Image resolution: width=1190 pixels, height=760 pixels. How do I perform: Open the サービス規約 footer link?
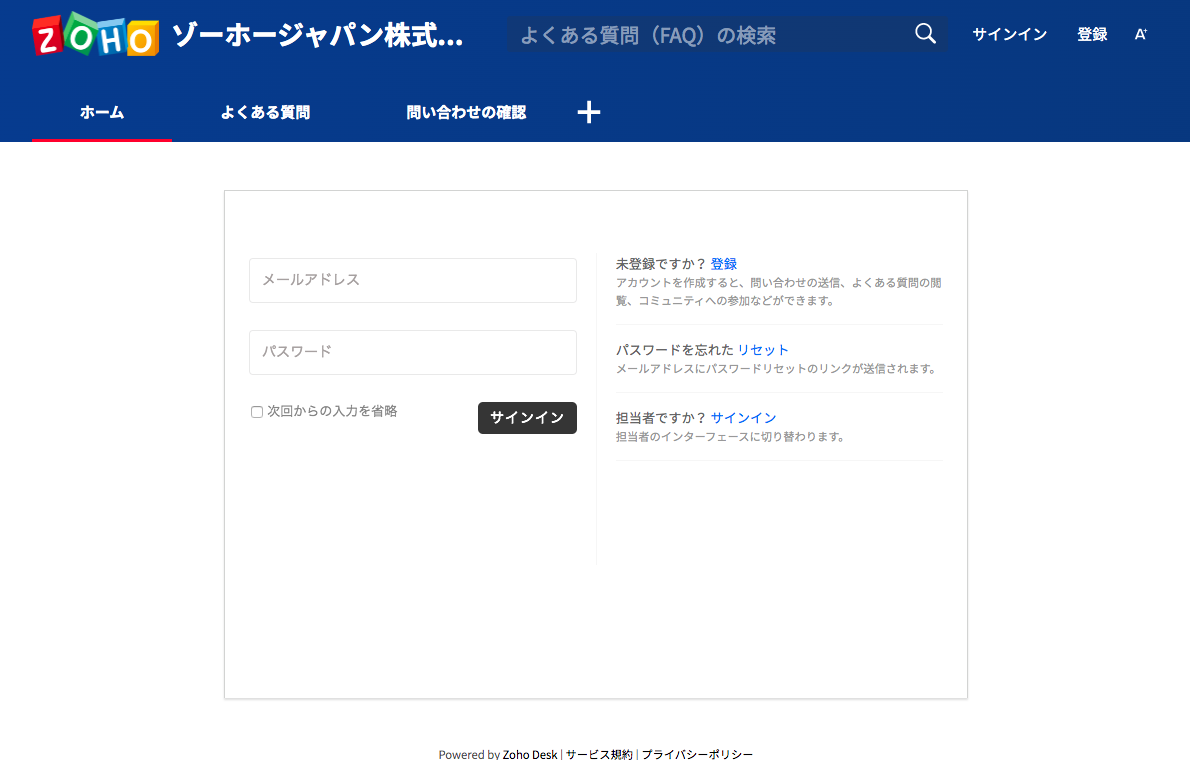tap(599, 754)
